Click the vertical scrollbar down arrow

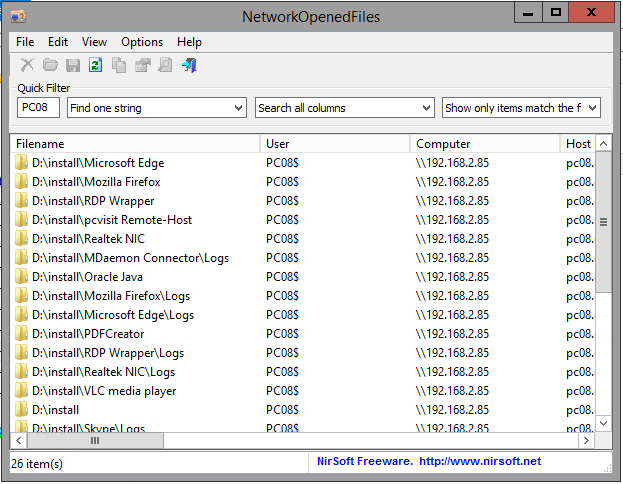(x=603, y=424)
